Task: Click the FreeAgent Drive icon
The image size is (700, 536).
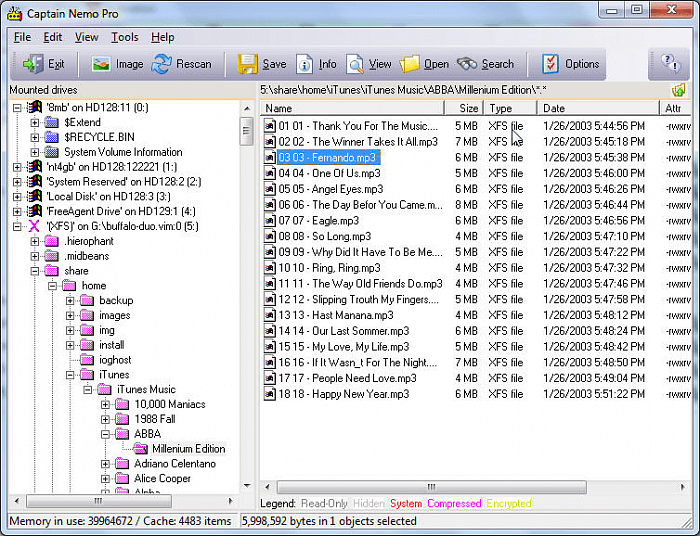Action: pyautogui.click(x=34, y=212)
